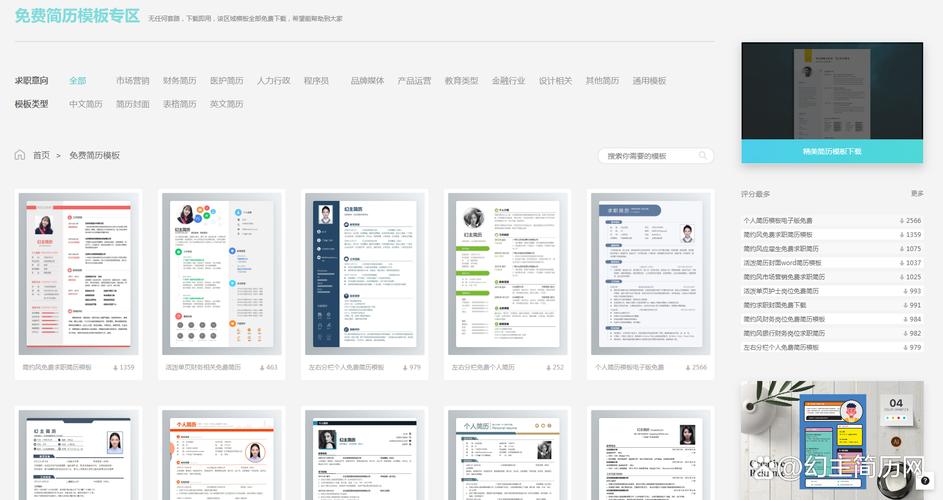Open 左右分栏个人免费简历模板 in the sidebar list

781,348
